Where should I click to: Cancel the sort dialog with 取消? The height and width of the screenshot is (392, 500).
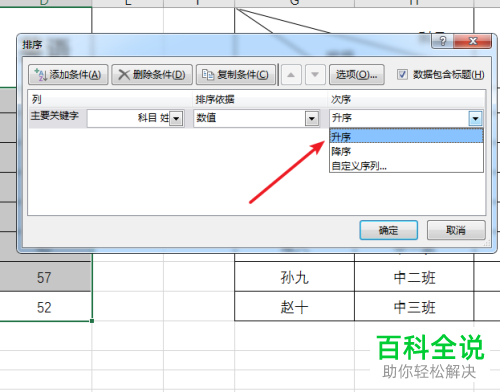tap(456, 230)
